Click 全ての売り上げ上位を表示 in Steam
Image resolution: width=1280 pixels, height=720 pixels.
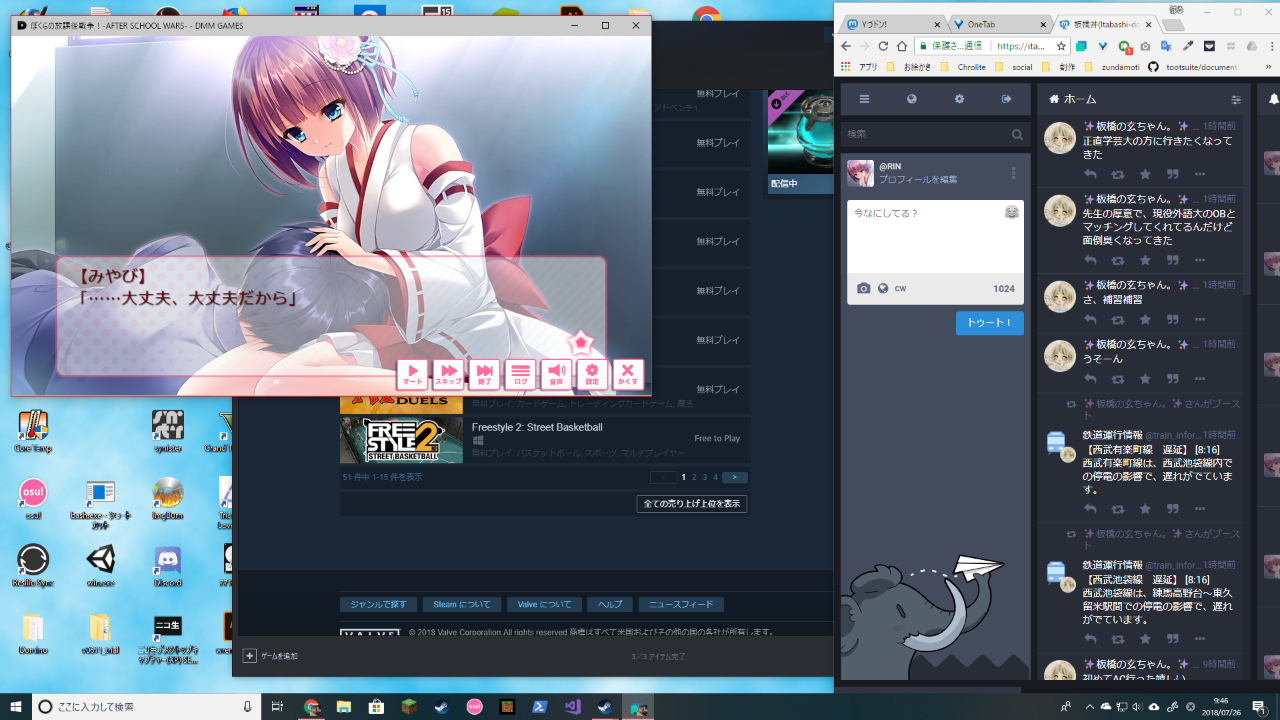point(692,503)
